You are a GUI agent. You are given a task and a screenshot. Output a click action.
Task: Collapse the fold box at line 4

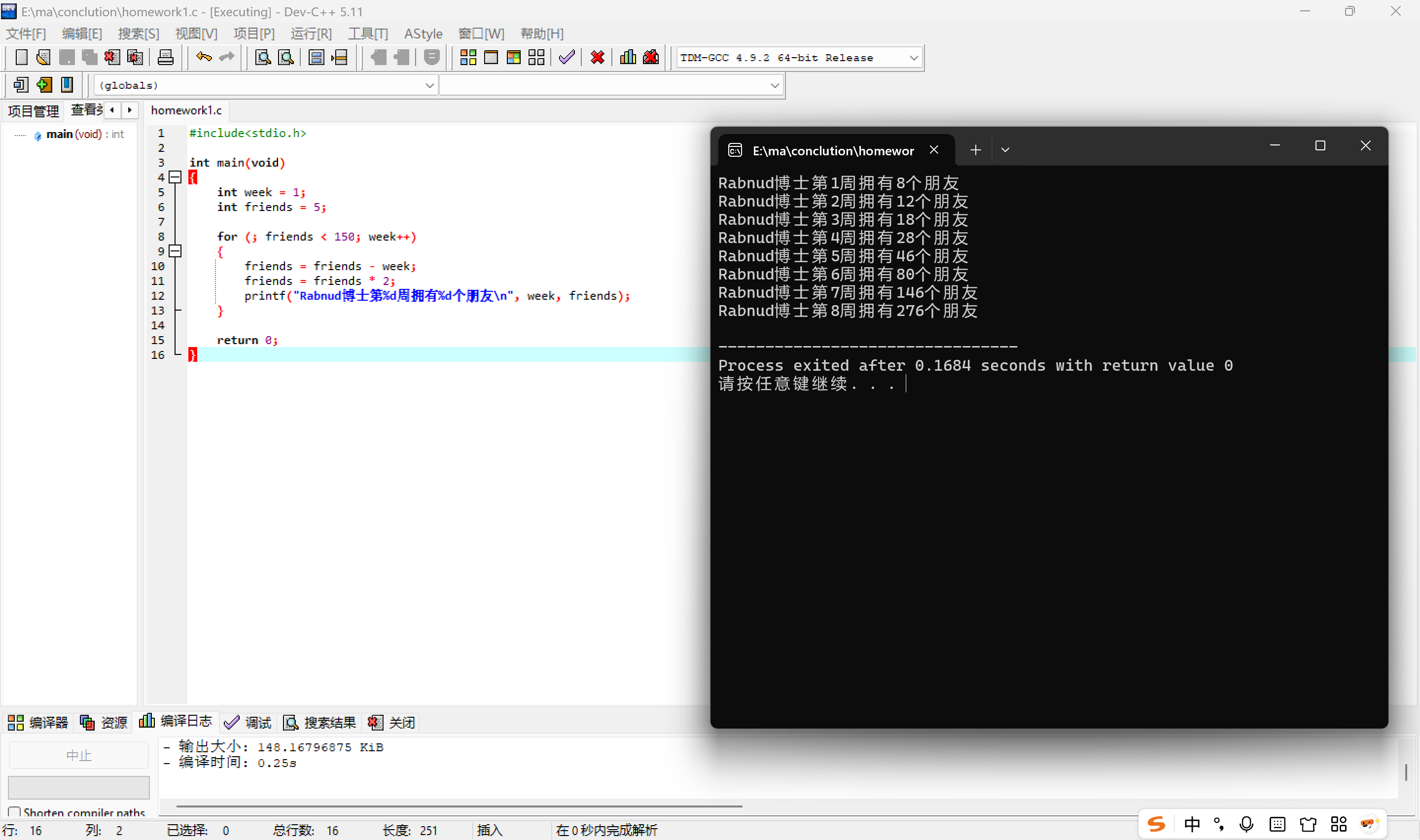coord(176,177)
